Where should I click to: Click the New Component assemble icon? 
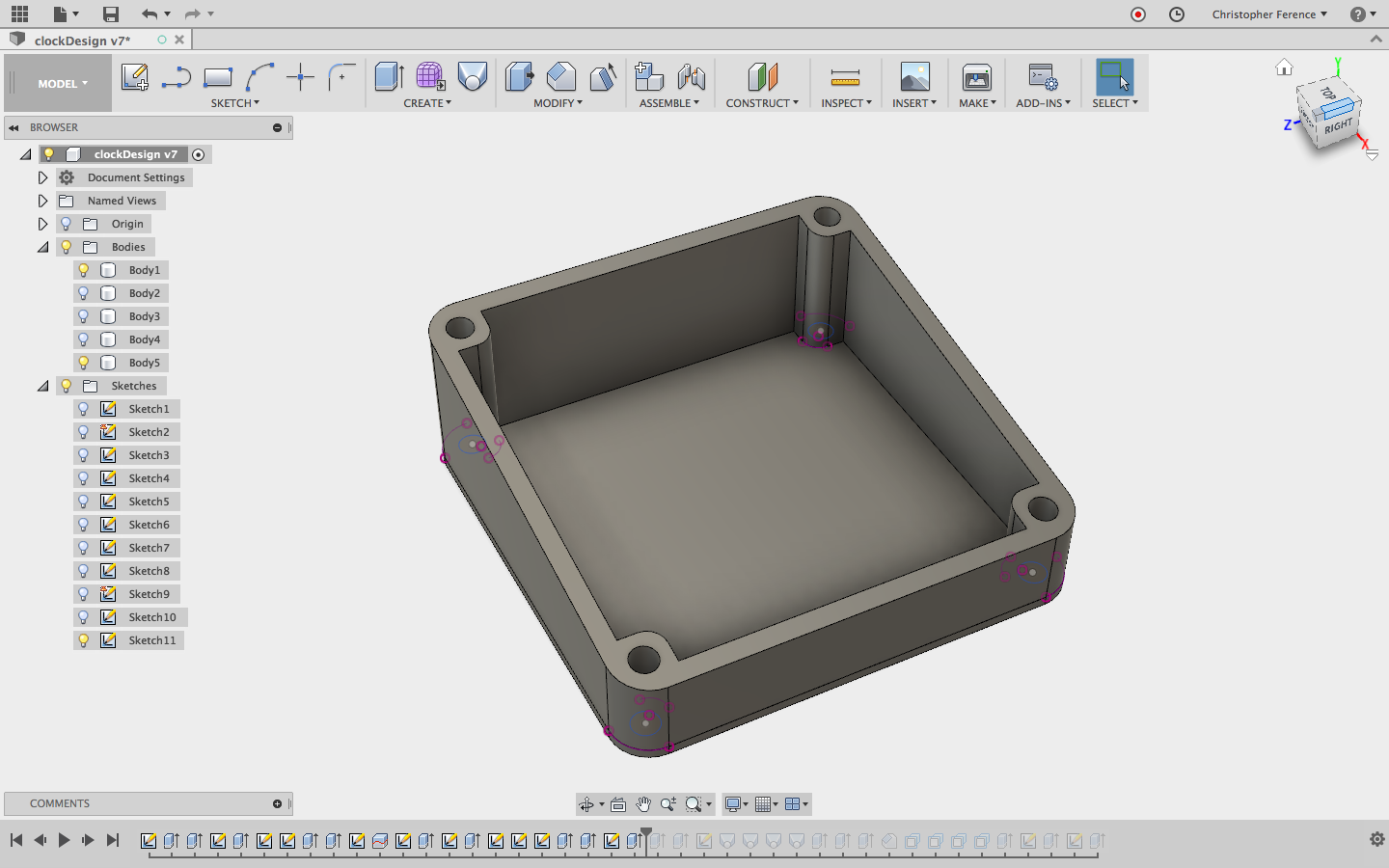pos(649,77)
